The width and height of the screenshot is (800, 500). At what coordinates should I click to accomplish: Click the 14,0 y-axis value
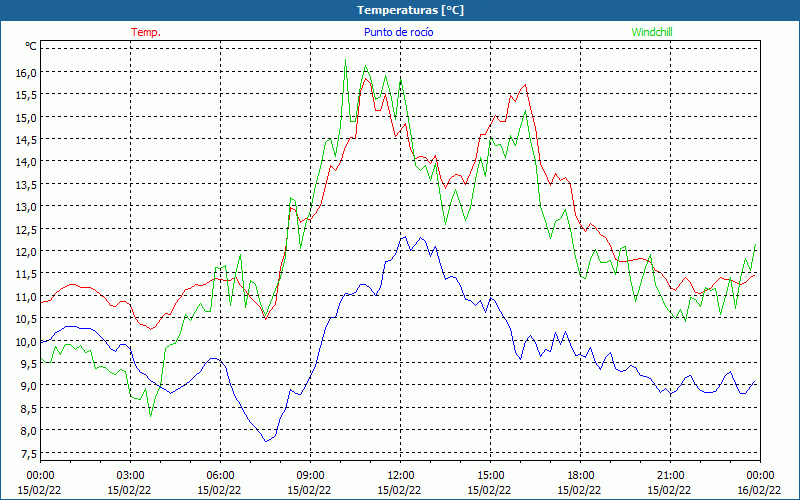27,162
